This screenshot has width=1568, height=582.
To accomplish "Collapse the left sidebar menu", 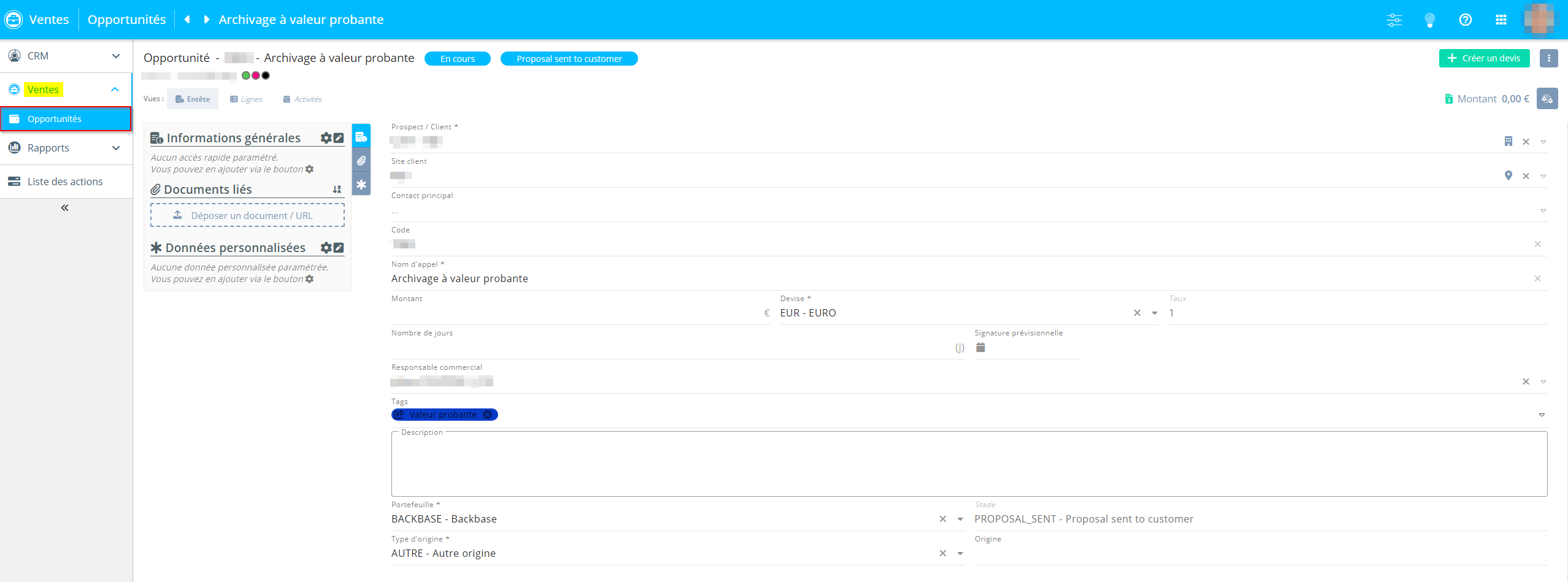I will [x=64, y=208].
